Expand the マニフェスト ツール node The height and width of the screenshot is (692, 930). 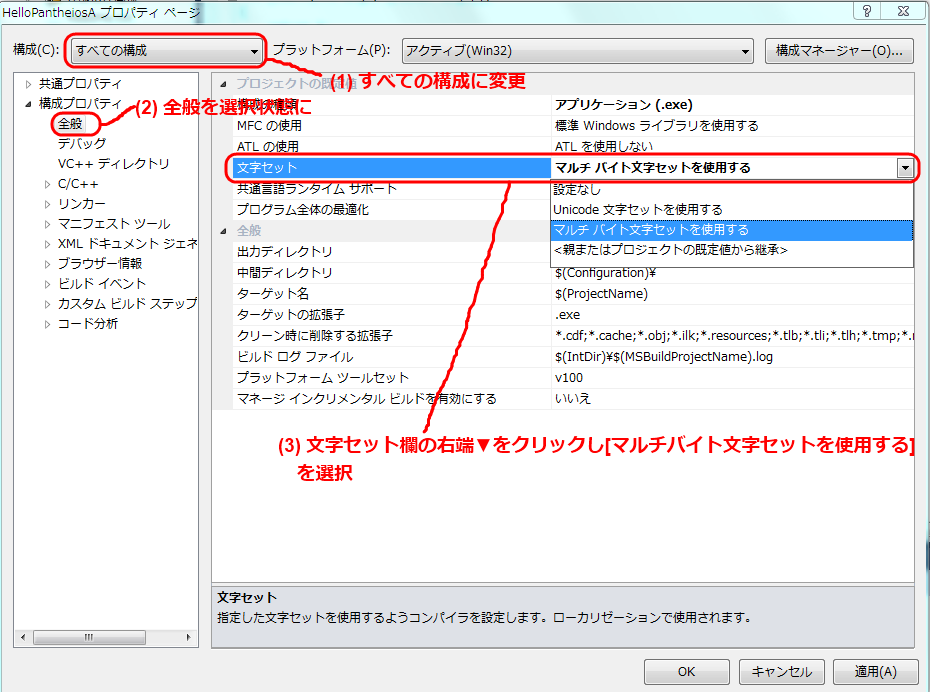tap(47, 224)
